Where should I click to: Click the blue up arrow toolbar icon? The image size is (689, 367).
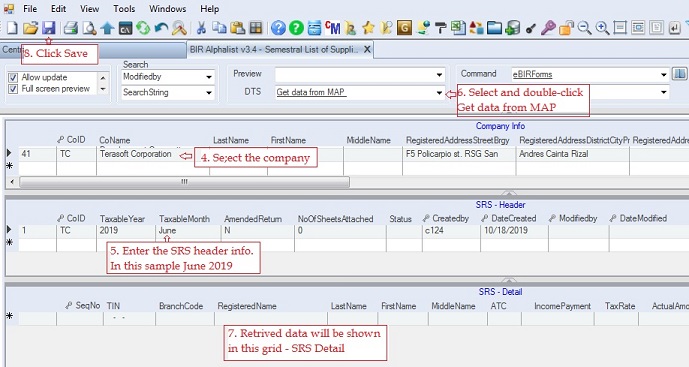(x=107, y=29)
